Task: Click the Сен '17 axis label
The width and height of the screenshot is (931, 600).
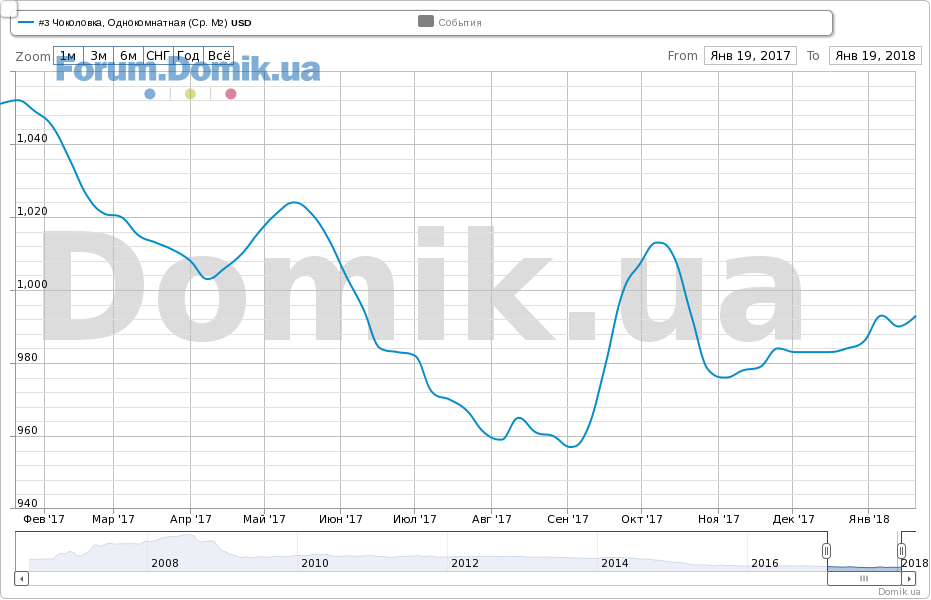Action: [x=568, y=519]
